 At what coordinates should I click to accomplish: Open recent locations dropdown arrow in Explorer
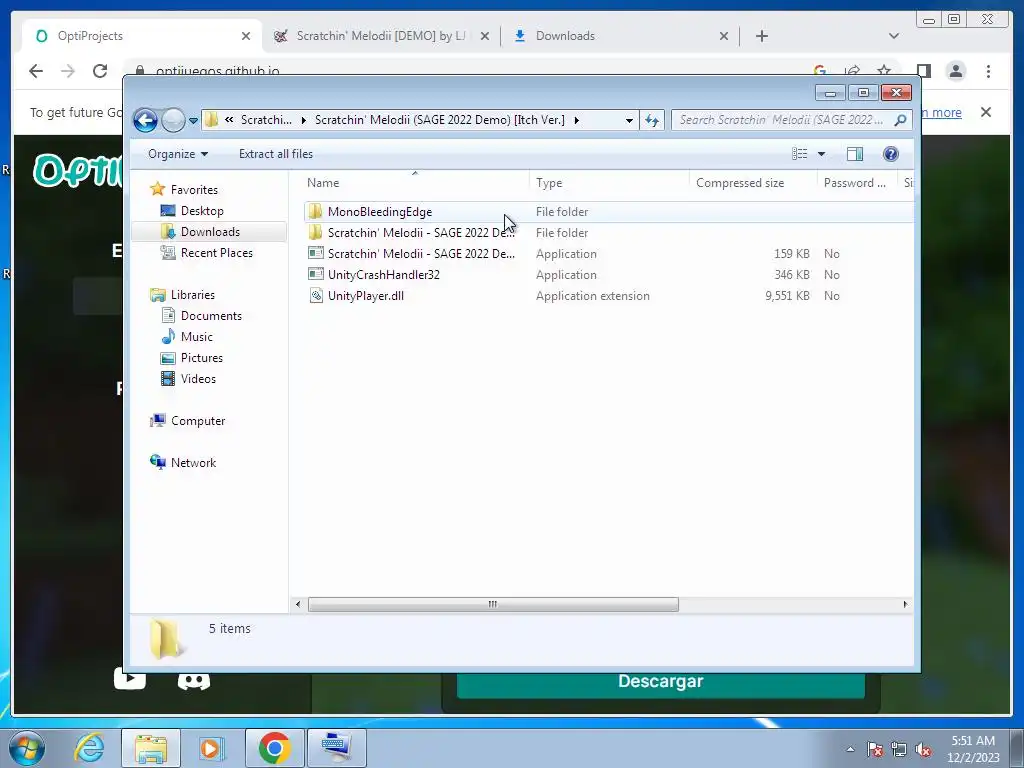pos(193,120)
